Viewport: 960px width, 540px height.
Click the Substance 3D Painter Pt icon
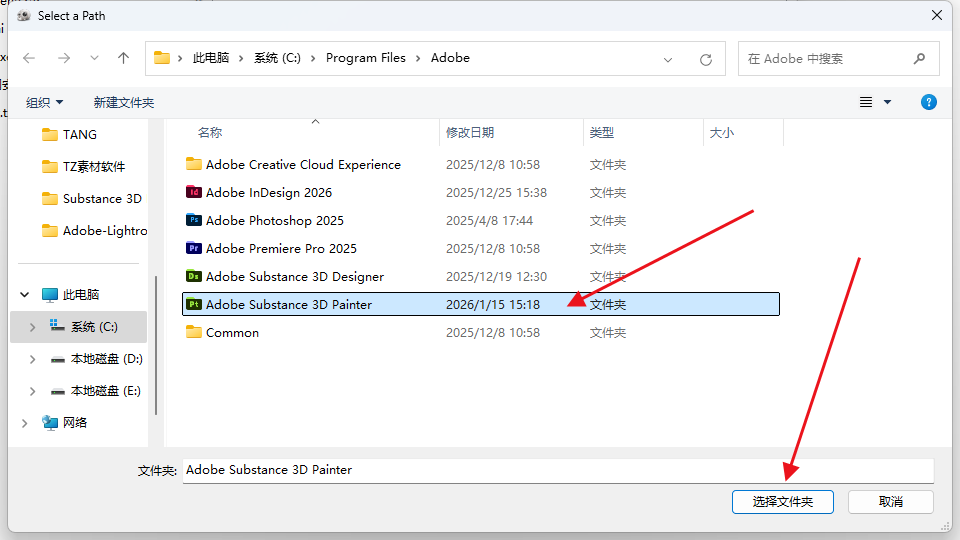coord(193,304)
